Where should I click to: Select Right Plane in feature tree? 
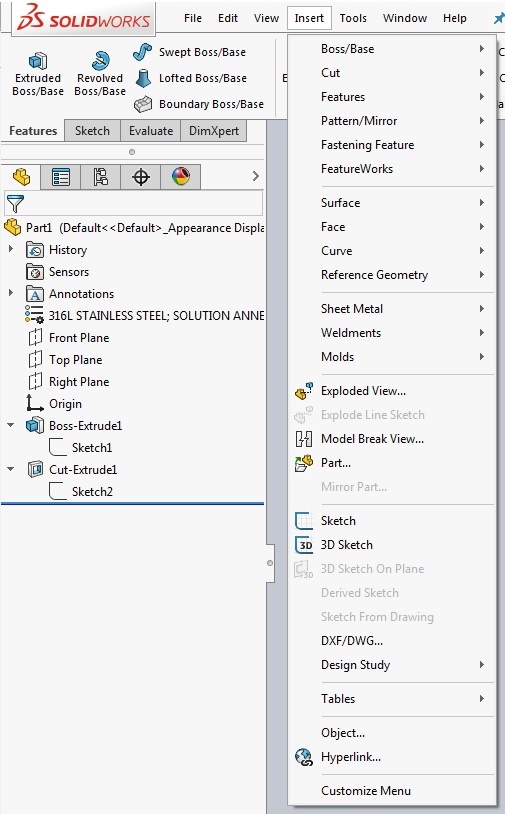point(69,382)
